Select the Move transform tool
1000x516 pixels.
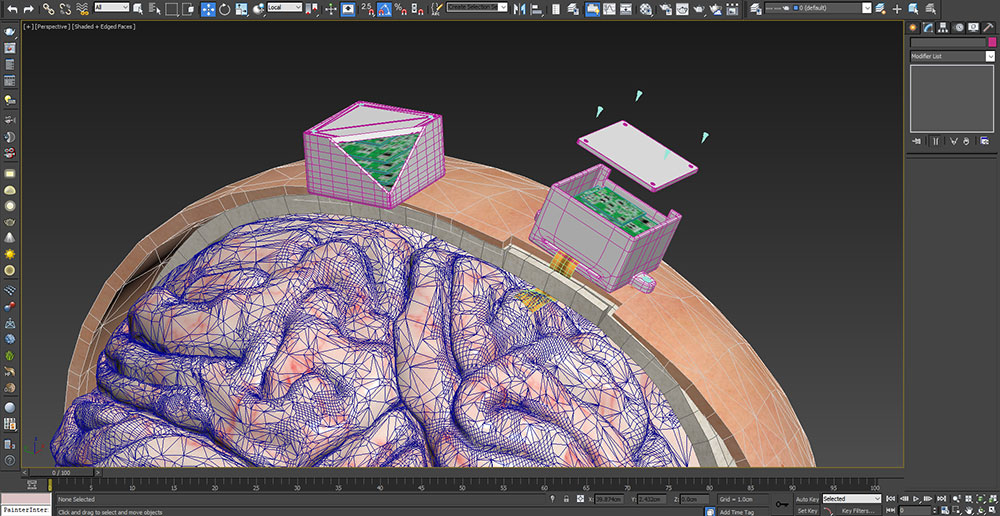tap(208, 9)
